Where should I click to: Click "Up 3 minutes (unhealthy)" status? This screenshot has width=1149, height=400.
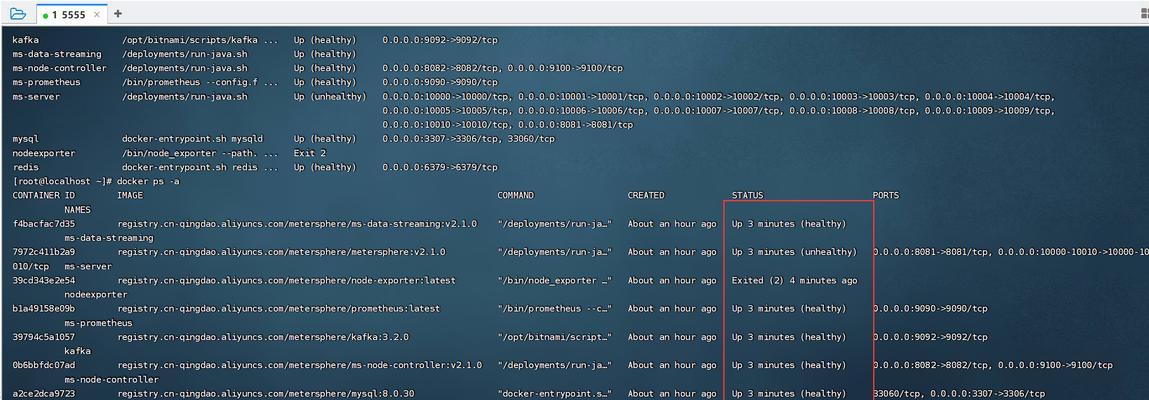click(794, 252)
